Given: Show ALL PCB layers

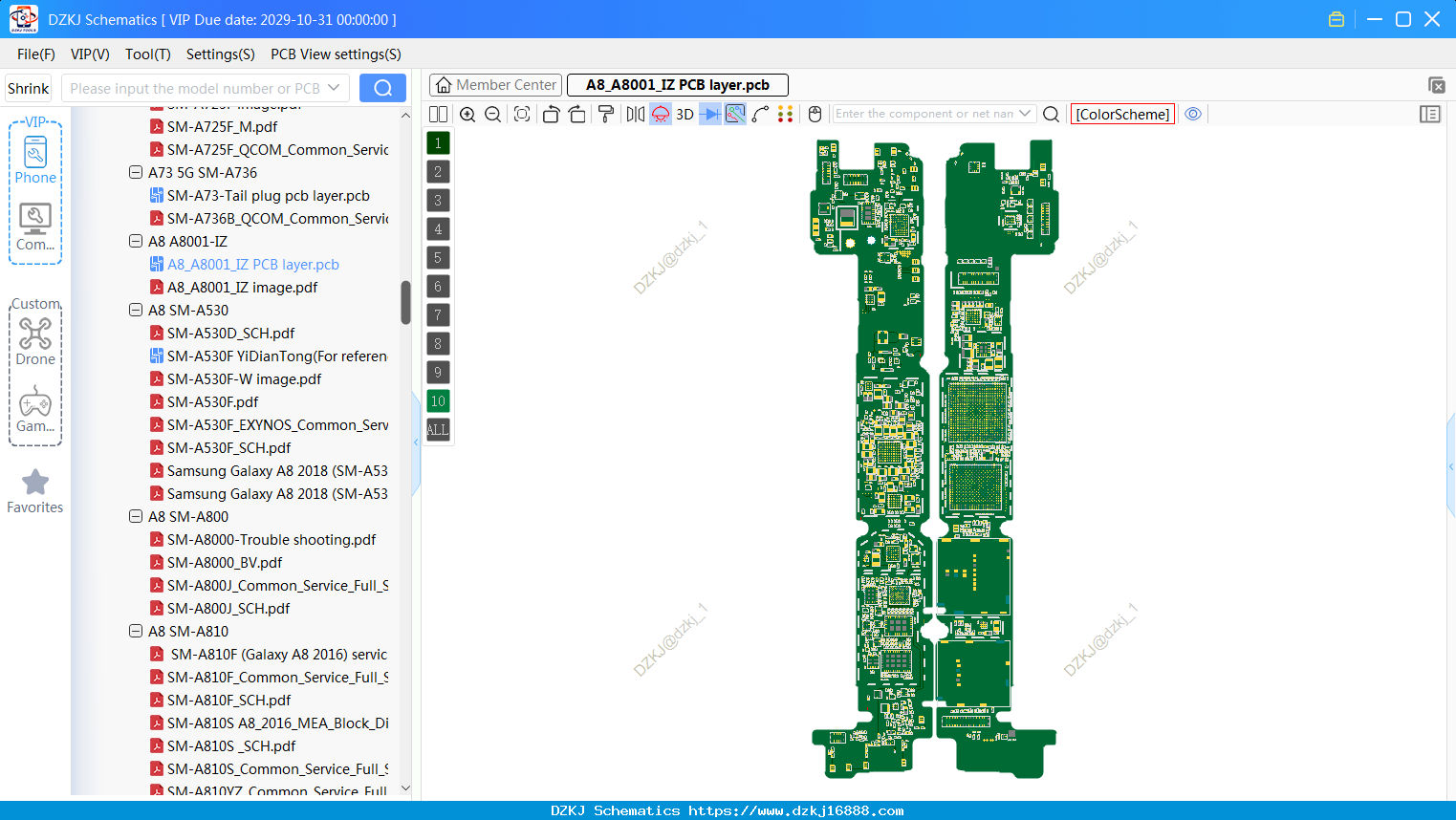Looking at the screenshot, I should (438, 430).
